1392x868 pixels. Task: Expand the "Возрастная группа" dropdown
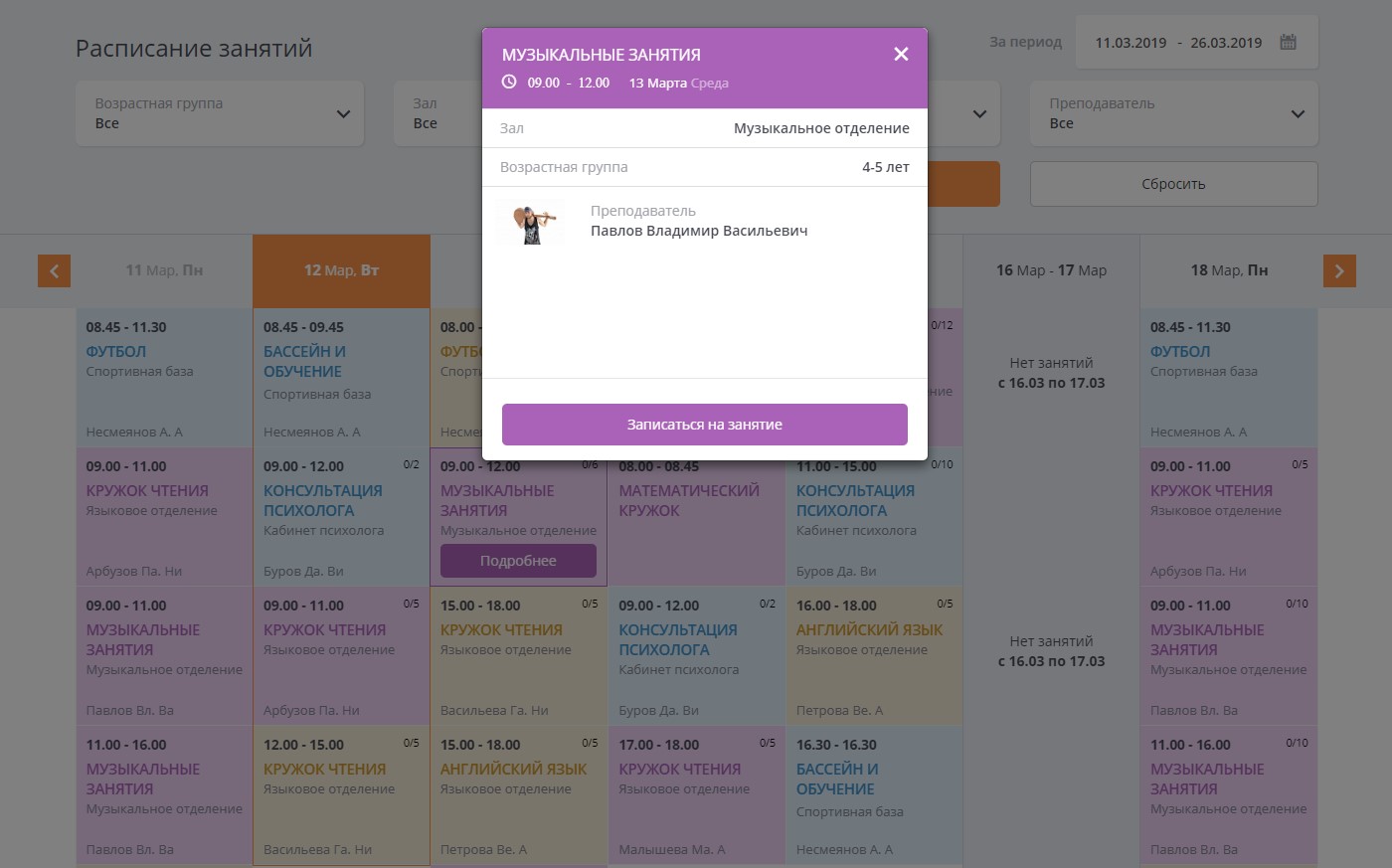point(220,113)
